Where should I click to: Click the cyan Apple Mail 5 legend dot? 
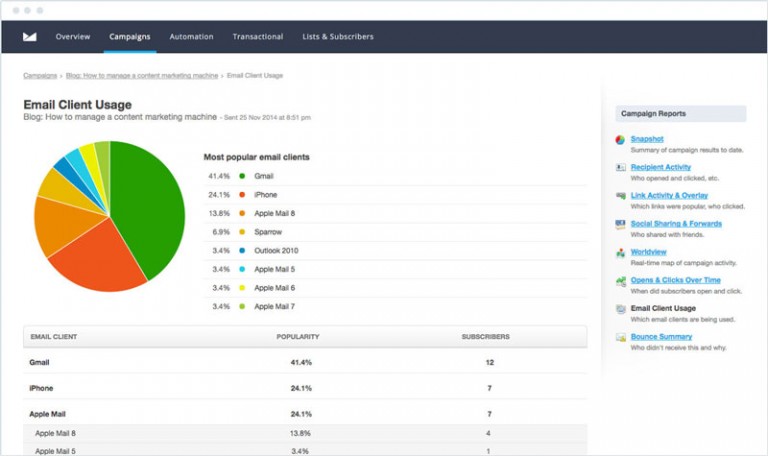coord(242,269)
